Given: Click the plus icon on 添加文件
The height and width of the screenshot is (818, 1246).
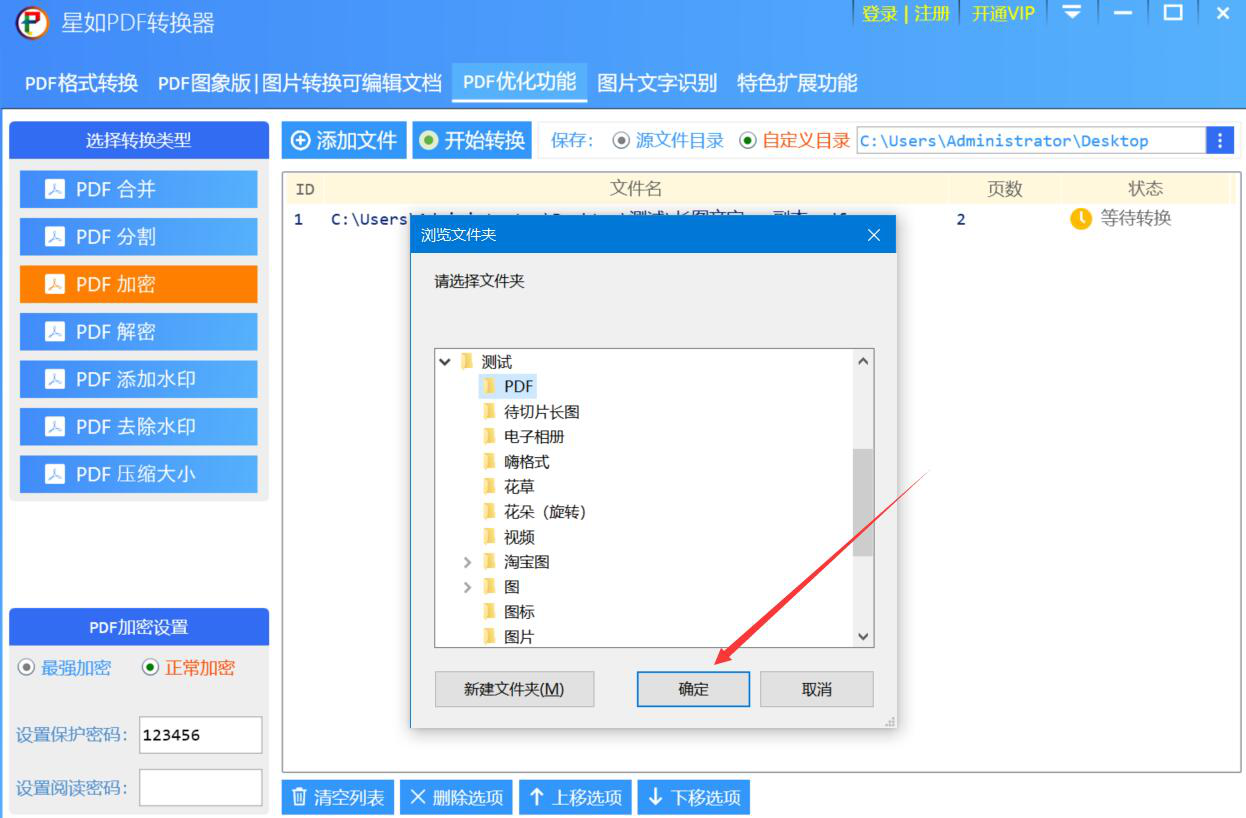Looking at the screenshot, I should [300, 141].
